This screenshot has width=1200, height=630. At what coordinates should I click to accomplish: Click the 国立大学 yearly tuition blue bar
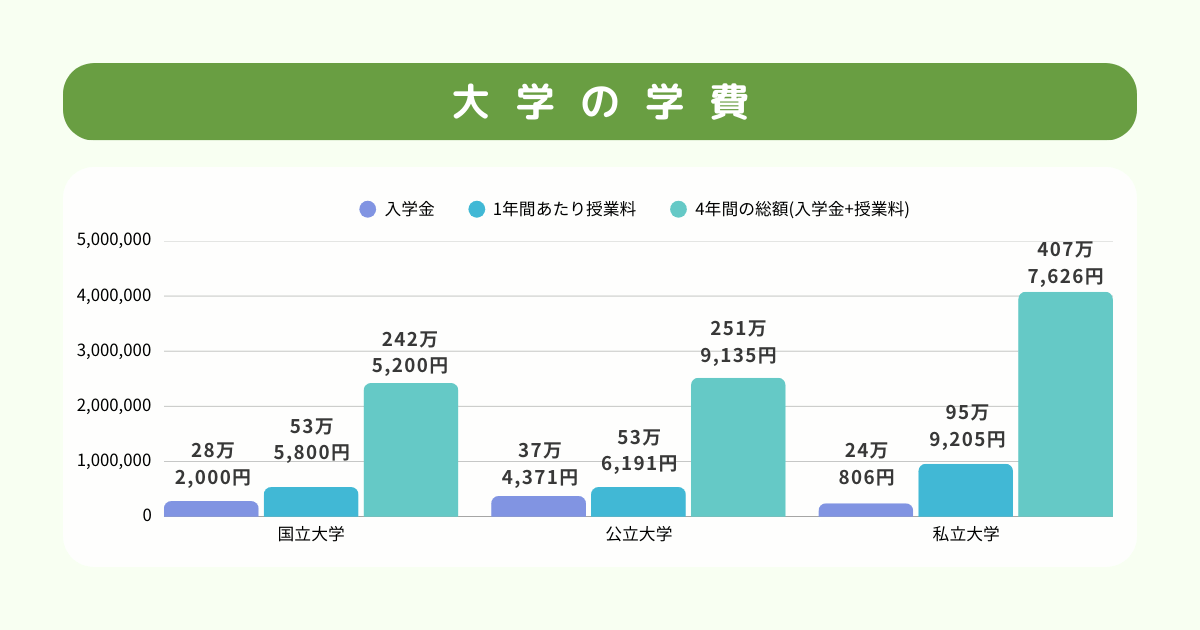[x=311, y=502]
